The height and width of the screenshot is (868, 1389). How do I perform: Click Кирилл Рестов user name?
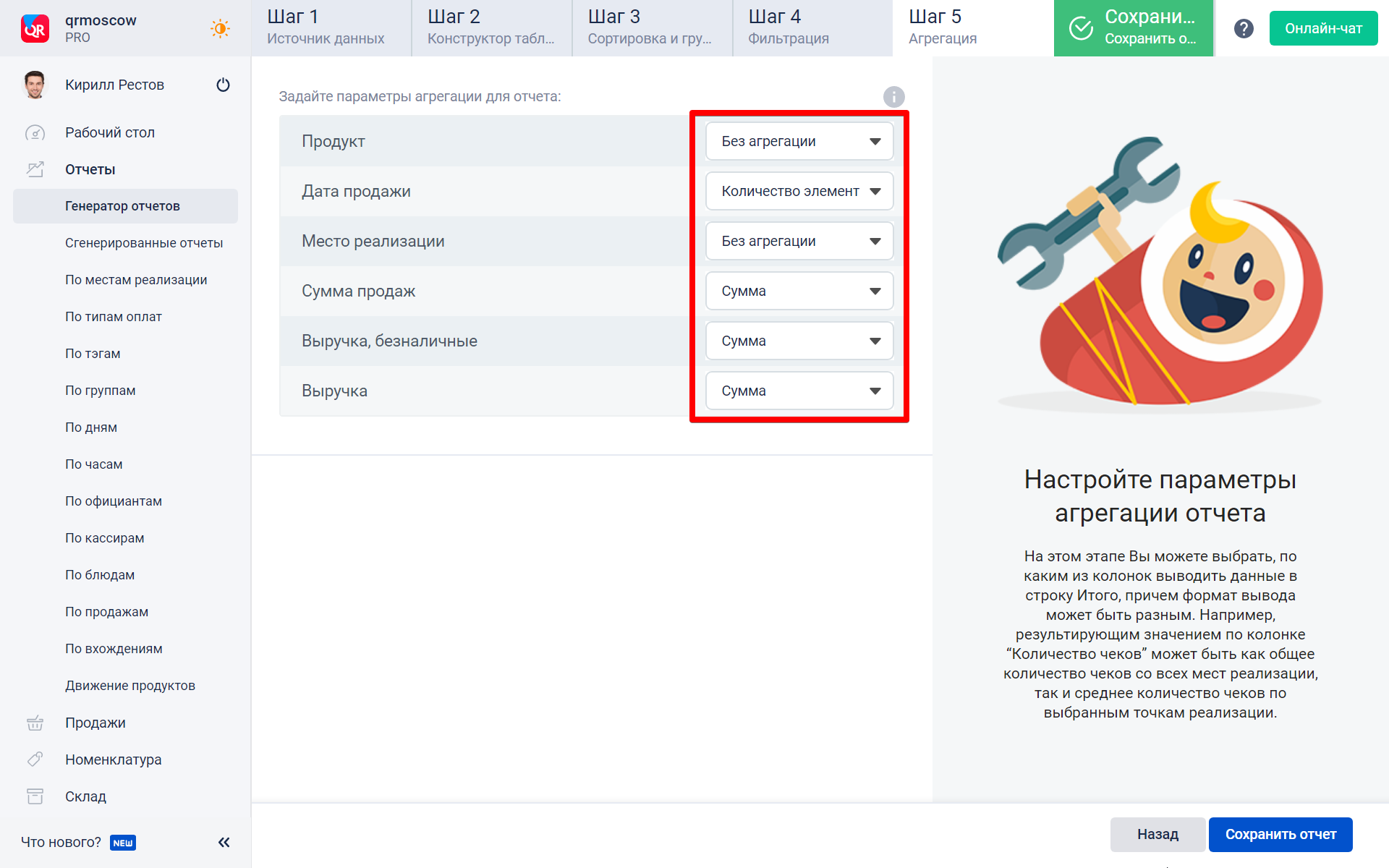tap(115, 85)
